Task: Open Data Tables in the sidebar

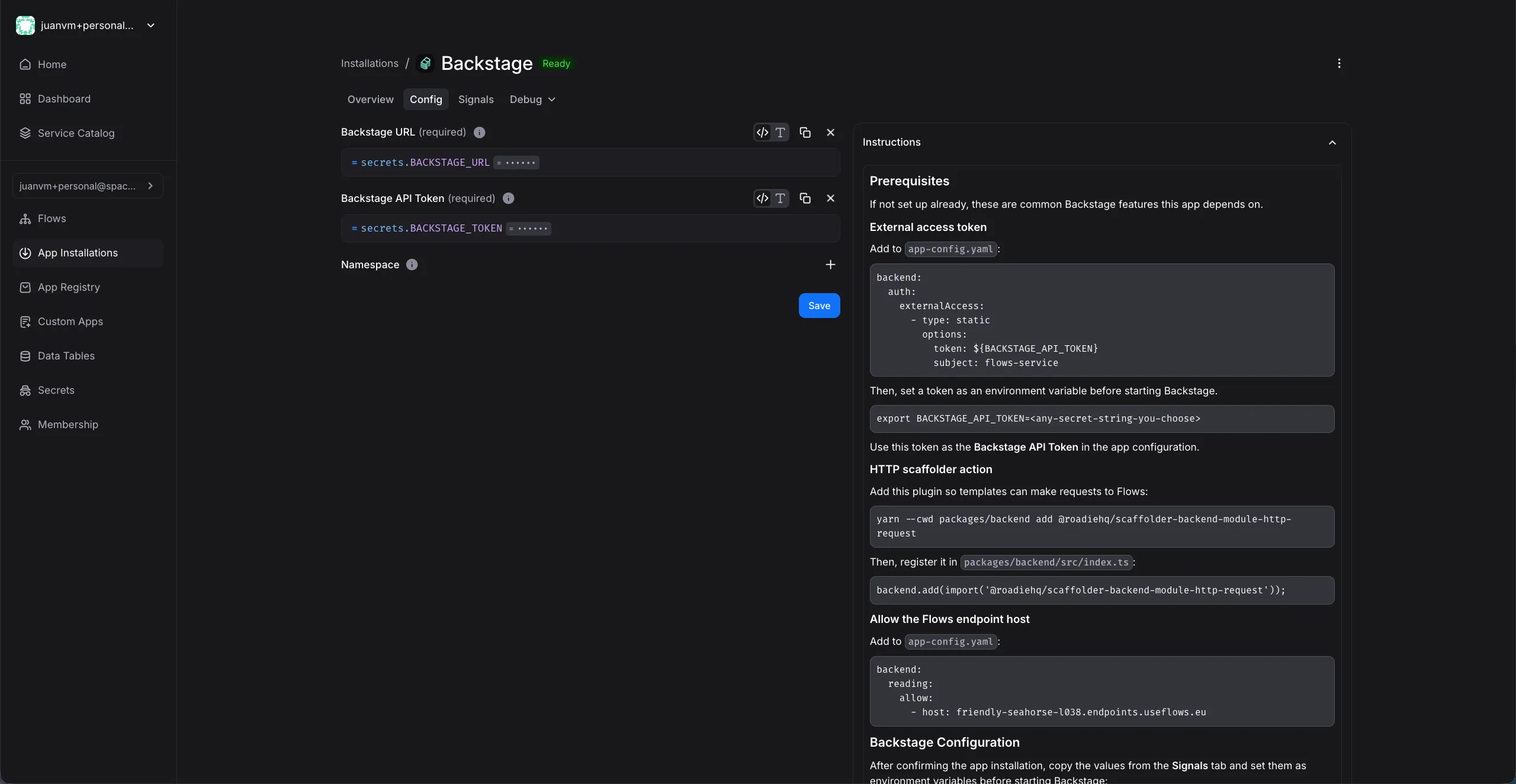Action: [88, 356]
